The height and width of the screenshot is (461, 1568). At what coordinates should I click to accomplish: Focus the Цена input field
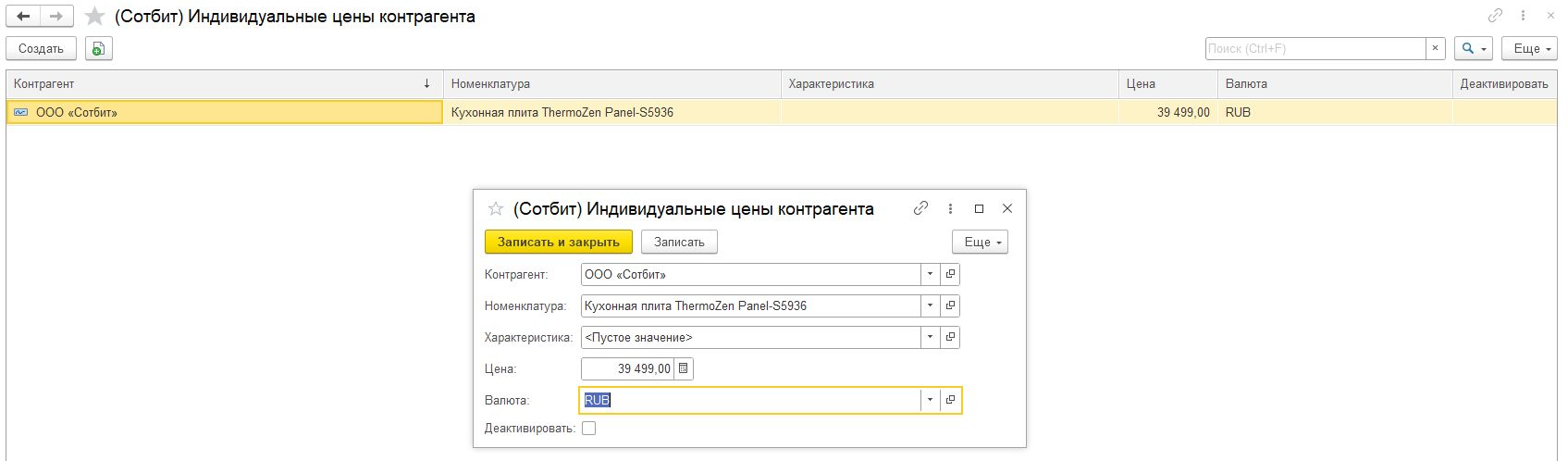[x=627, y=368]
